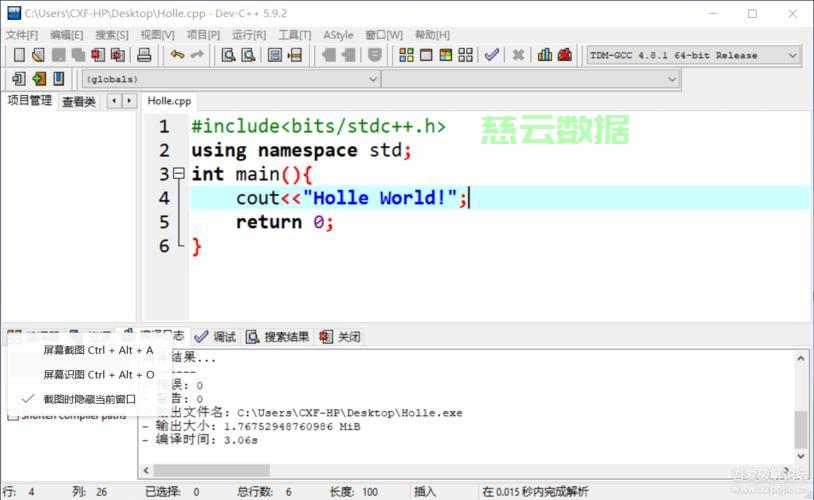This screenshot has height=500, width=814.
Task: Click the Insert icon beside globals
Action: [x=19, y=79]
